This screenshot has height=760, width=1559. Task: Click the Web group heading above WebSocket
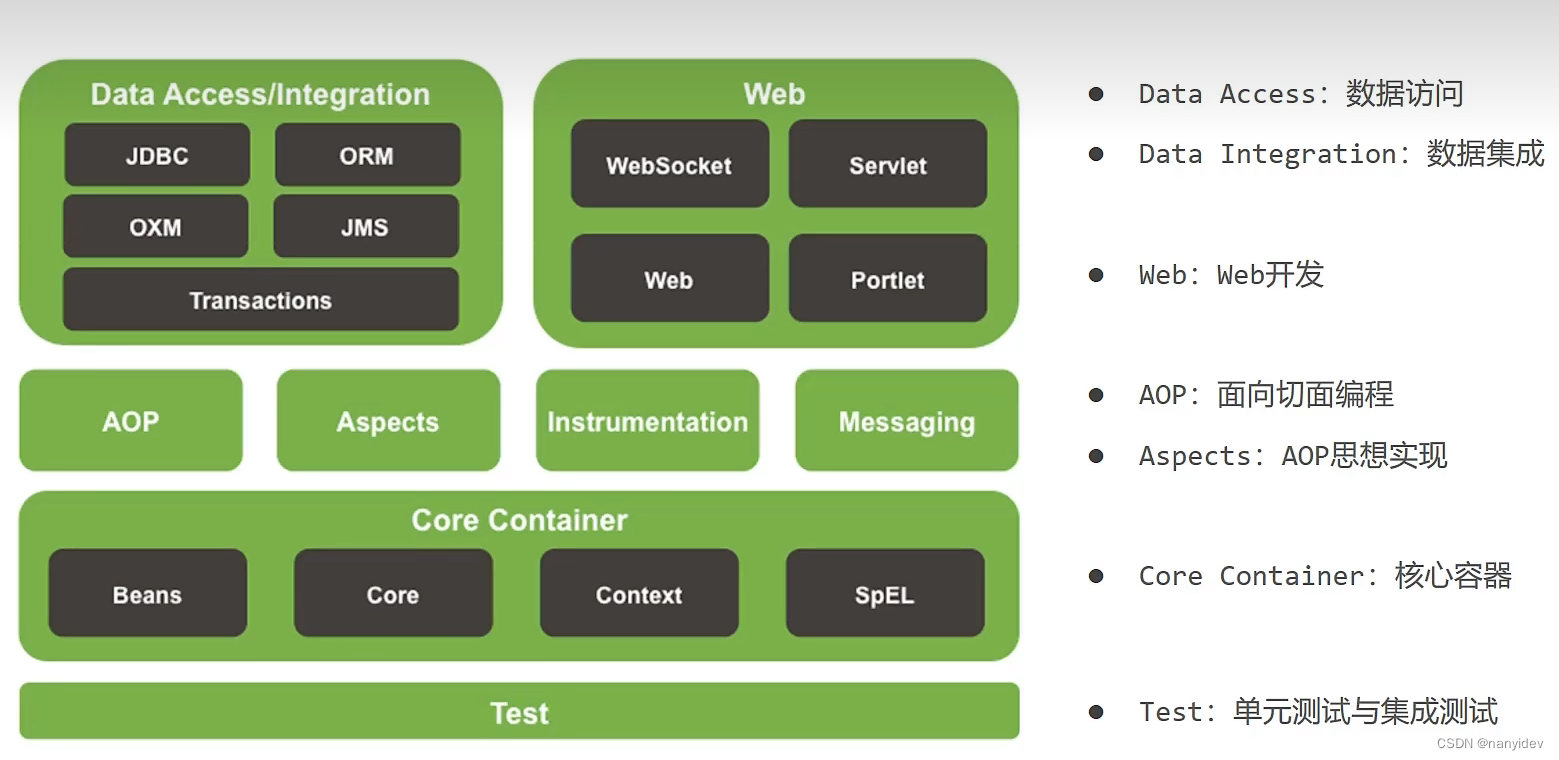tap(774, 94)
